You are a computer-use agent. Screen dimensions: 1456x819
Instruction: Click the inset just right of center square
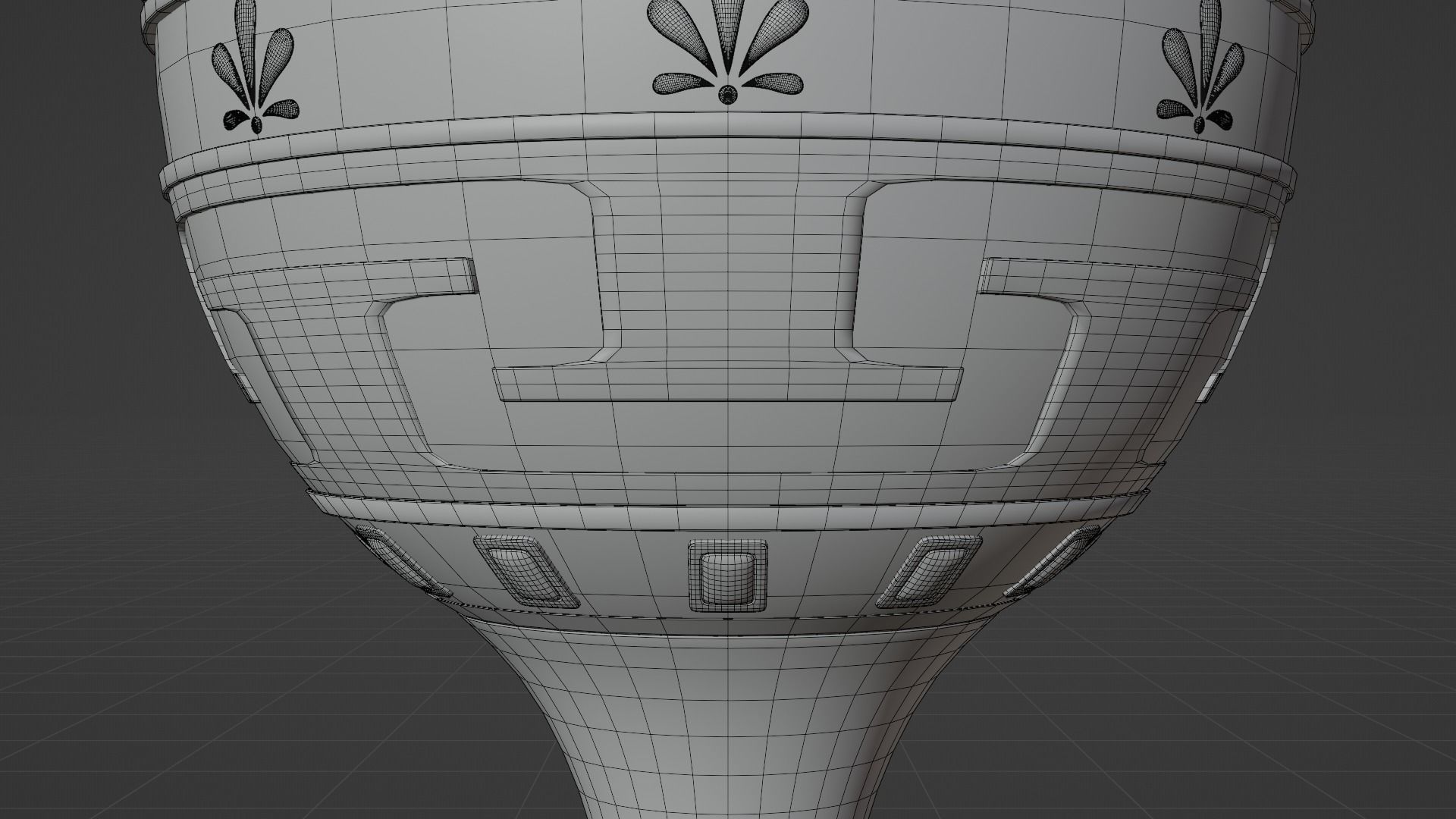click(x=930, y=571)
